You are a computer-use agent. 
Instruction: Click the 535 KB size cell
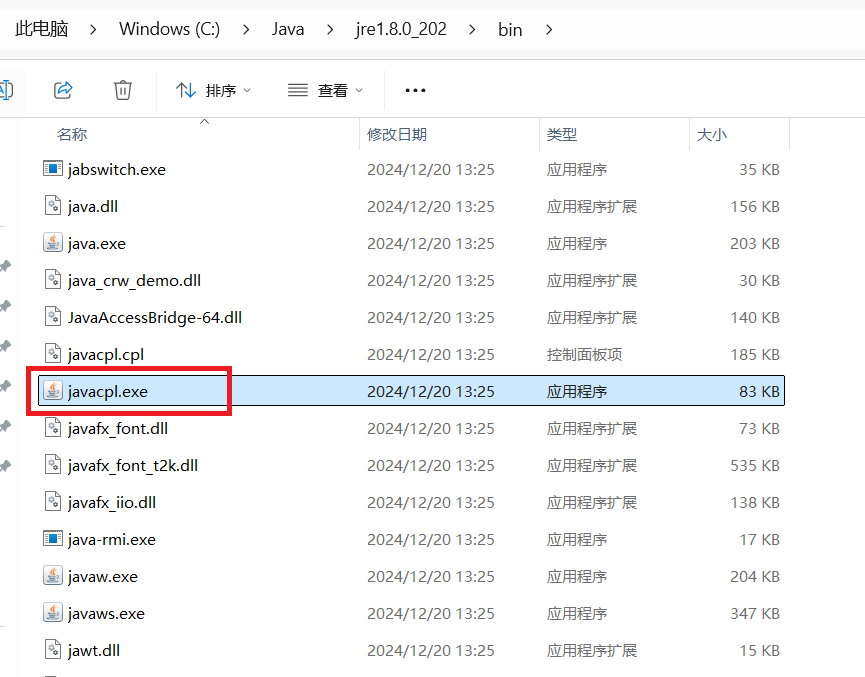(755, 465)
